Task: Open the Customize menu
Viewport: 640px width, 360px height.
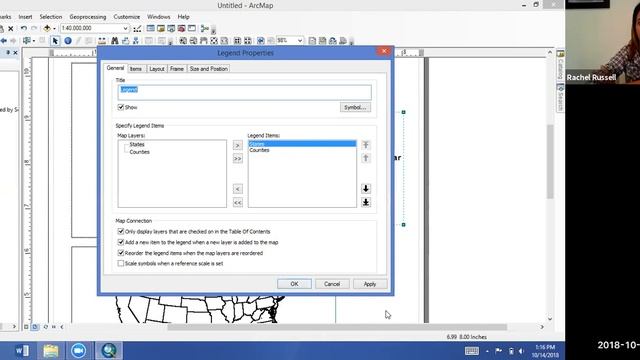Action: click(x=127, y=17)
